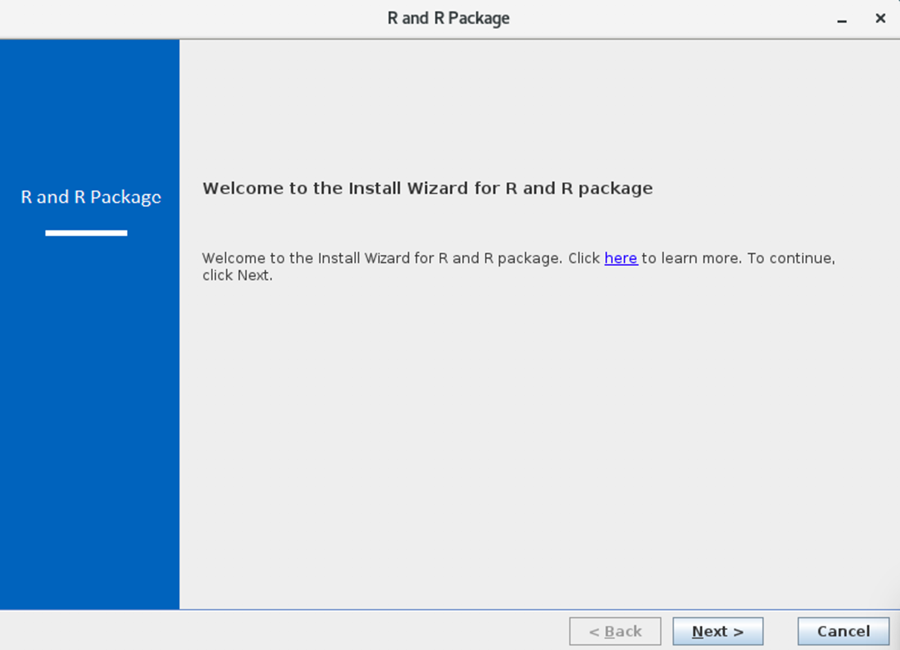
Task: Click the window title 'R and R Package'
Action: [449, 19]
